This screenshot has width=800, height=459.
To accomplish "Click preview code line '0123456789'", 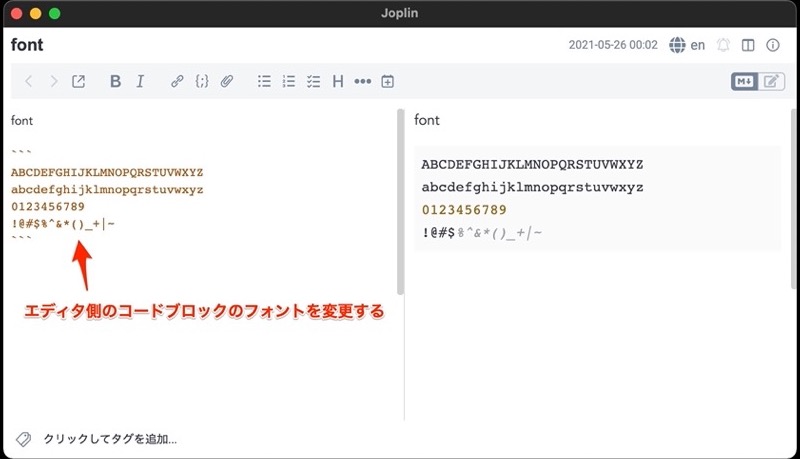I will click(464, 210).
